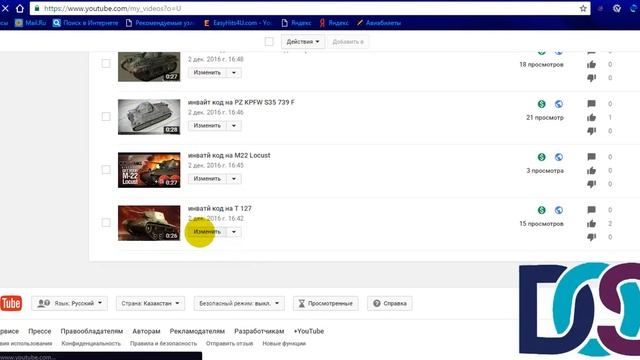Viewport: 640px width, 360px height.
Task: Click monetization icon for M22 Locust video
Action: (542, 157)
